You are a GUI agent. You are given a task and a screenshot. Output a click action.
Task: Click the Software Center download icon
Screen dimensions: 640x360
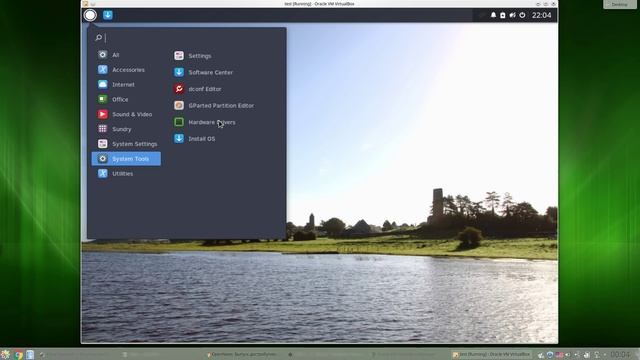pos(179,72)
